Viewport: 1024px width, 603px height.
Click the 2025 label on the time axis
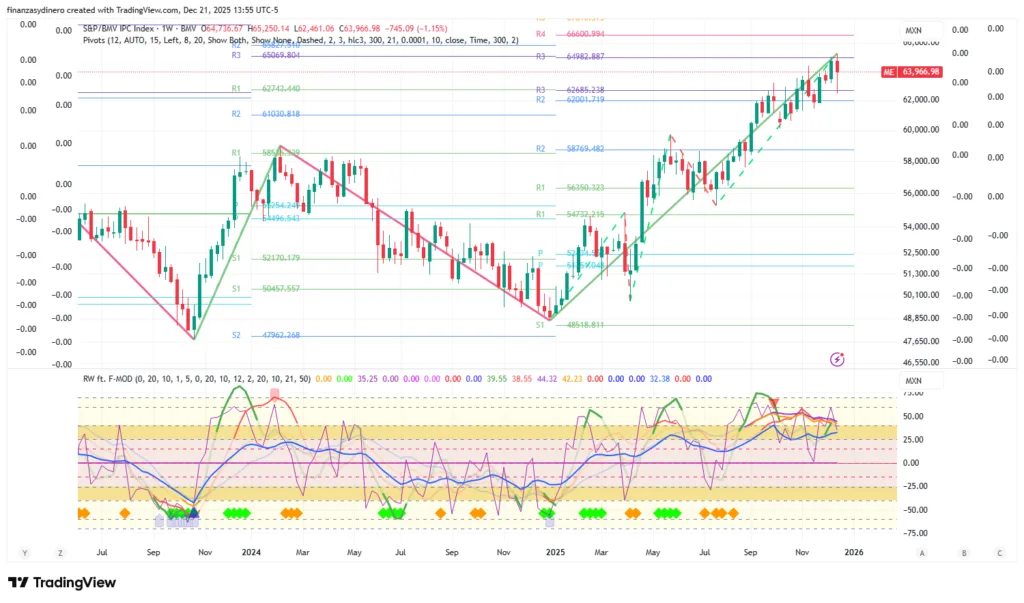[552, 552]
